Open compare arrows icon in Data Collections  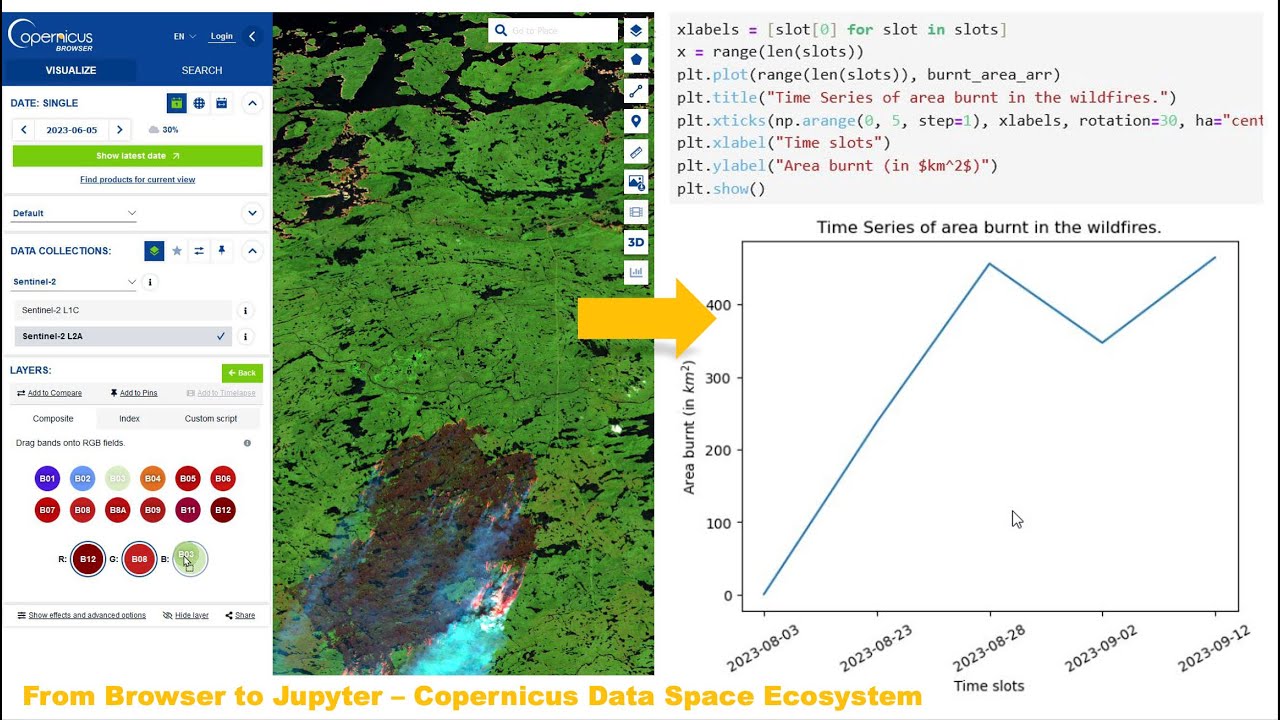[x=199, y=251]
